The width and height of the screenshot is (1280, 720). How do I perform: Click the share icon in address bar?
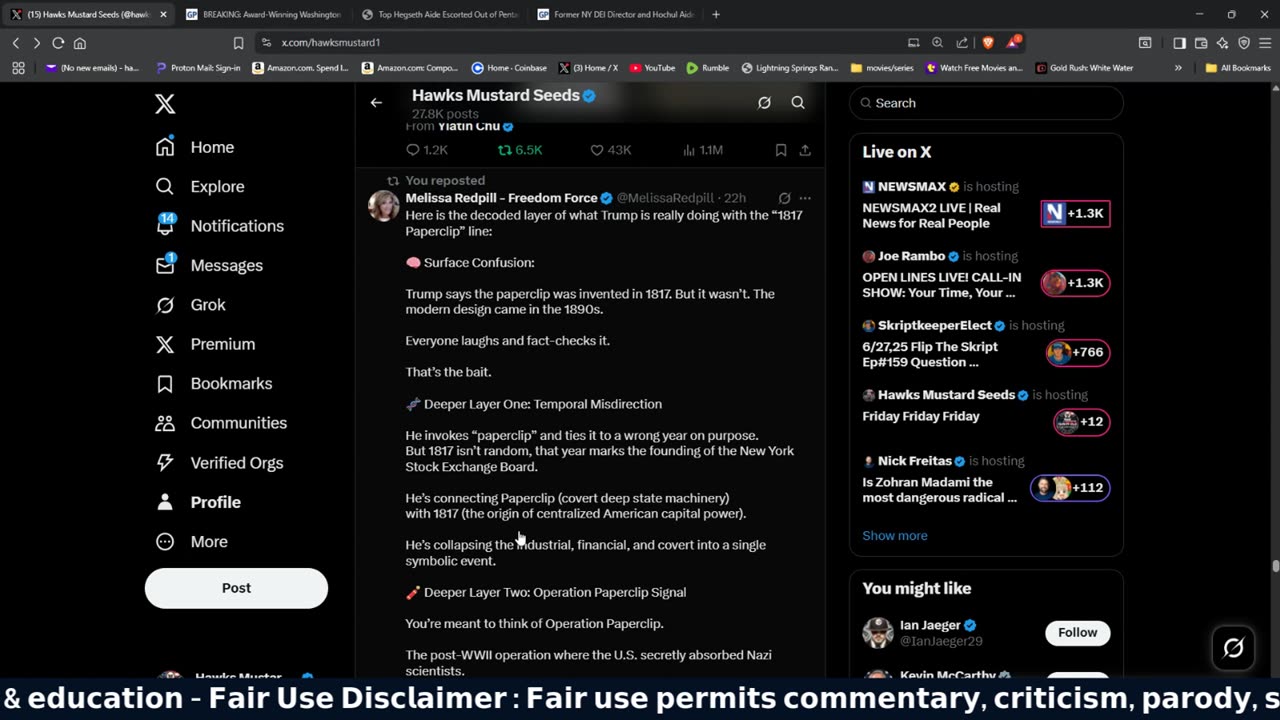click(x=962, y=43)
